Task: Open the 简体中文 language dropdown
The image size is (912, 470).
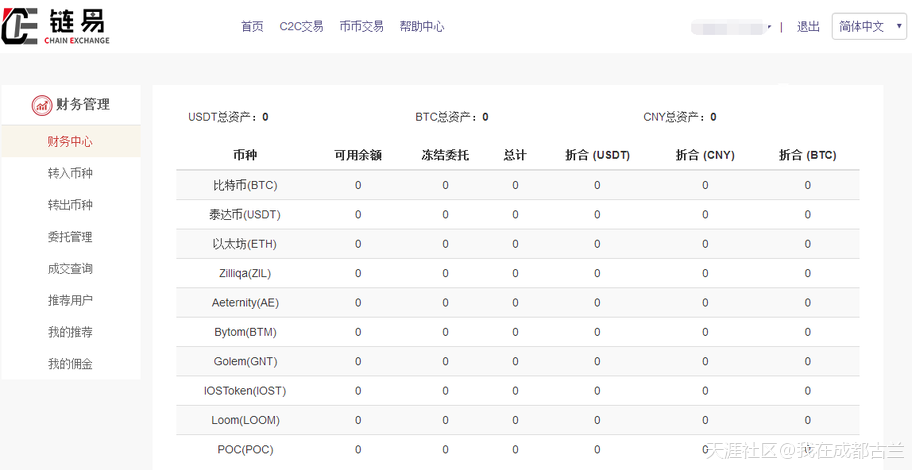Action: point(868,27)
